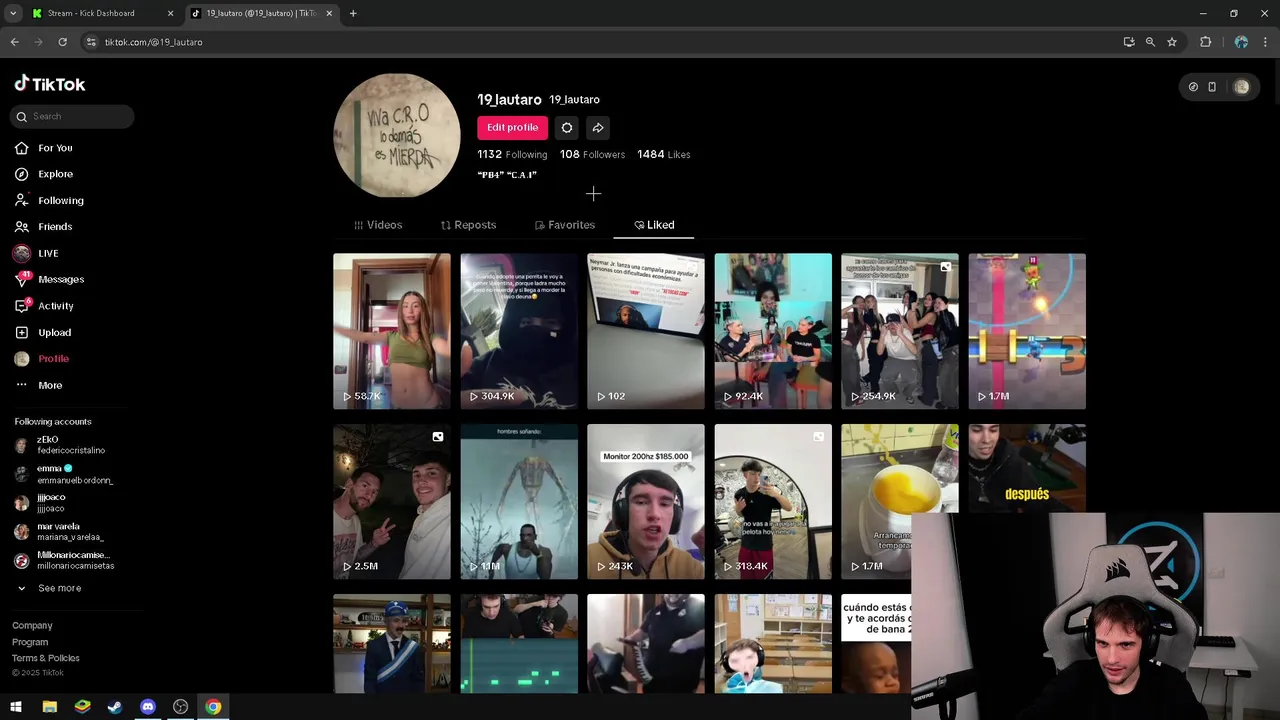Open liked video with 92.4K views
The width and height of the screenshot is (1280, 720).
[x=773, y=331]
